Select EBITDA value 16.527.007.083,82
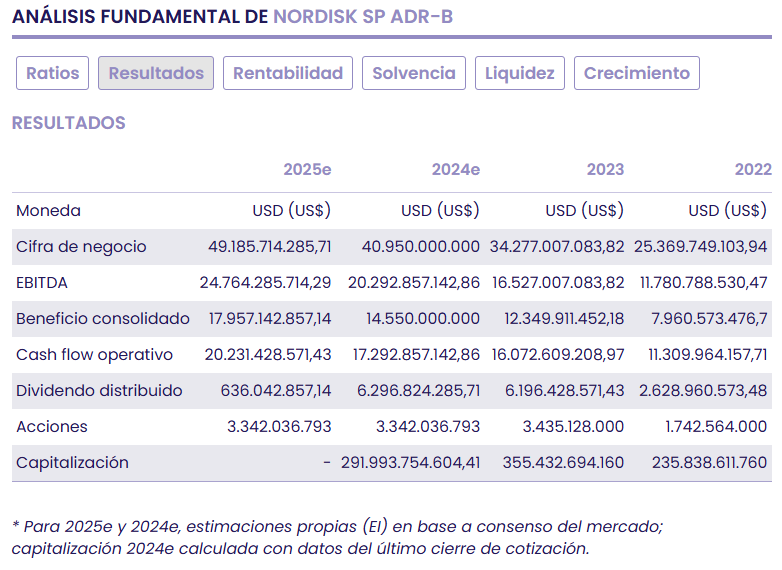This screenshot has width=782, height=570. 558,283
